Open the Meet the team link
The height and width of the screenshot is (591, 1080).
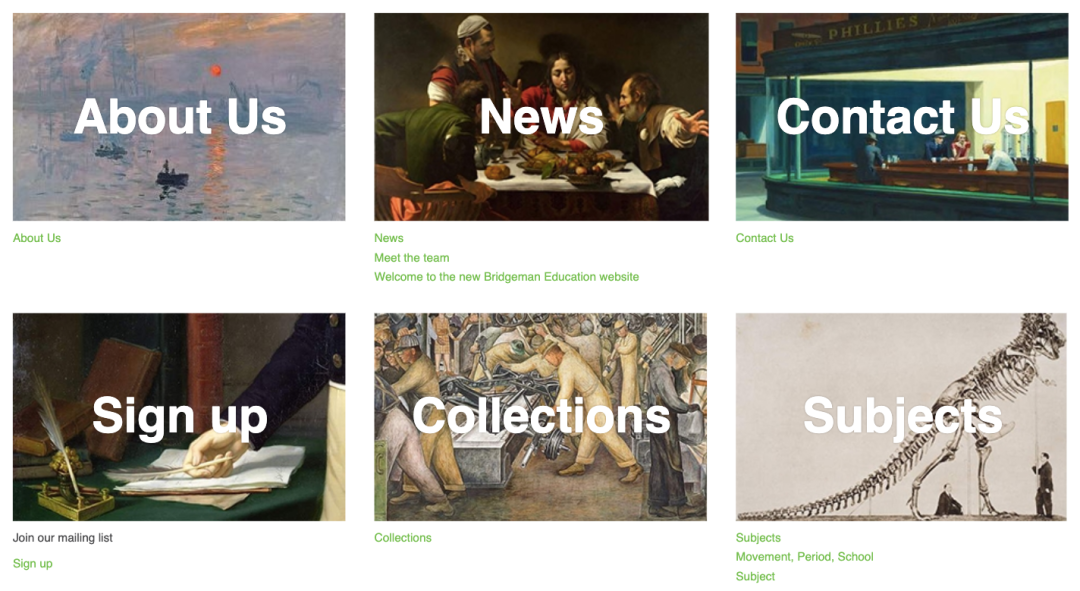pyautogui.click(x=412, y=258)
